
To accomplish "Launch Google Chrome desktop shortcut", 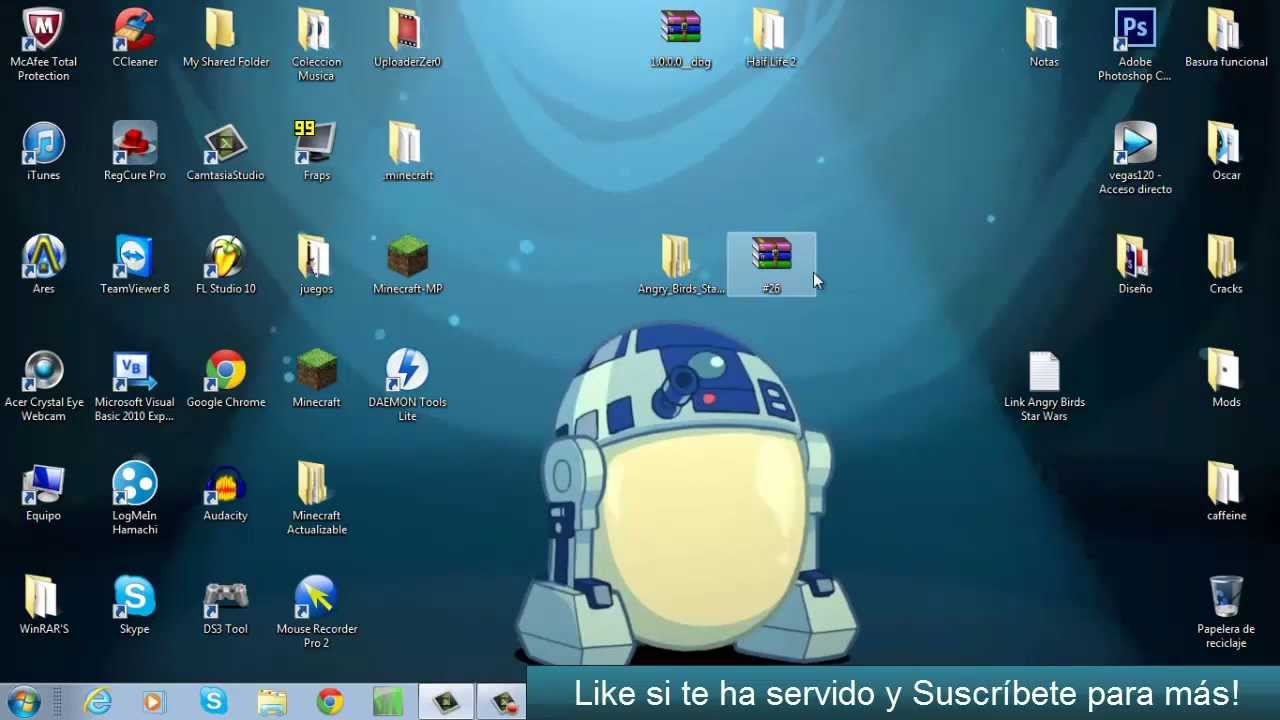I will pyautogui.click(x=226, y=378).
